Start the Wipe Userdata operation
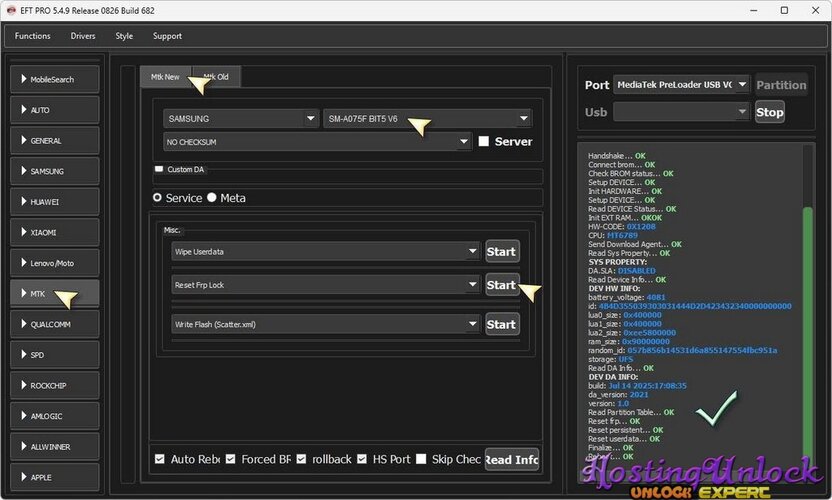 501,252
